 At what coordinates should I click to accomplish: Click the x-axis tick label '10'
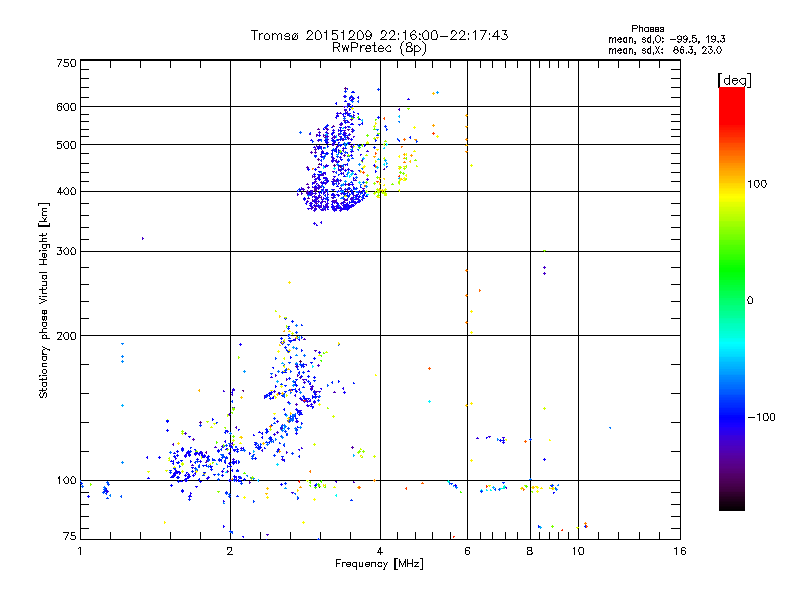click(x=578, y=551)
